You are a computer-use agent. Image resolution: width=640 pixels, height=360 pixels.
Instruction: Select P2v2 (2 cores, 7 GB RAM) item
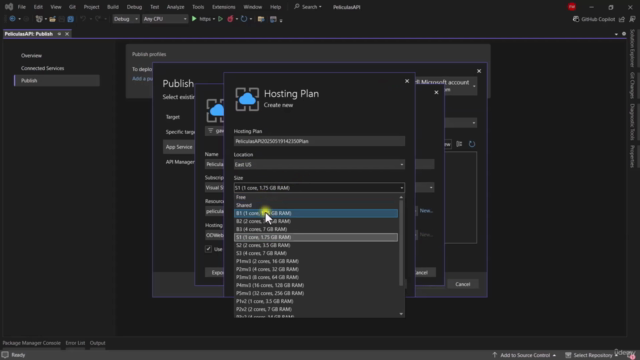(x=316, y=309)
